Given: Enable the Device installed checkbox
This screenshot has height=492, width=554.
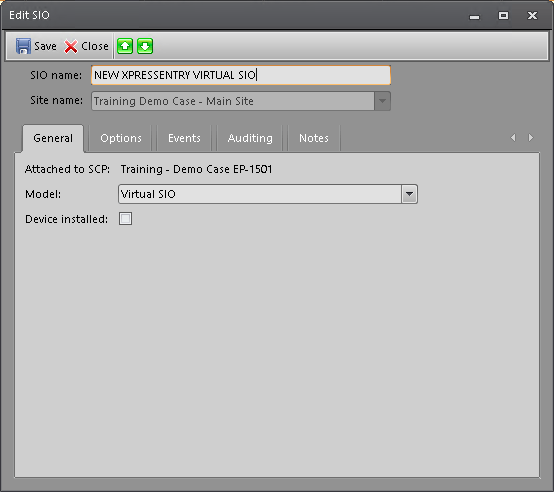Looking at the screenshot, I should (x=125, y=219).
